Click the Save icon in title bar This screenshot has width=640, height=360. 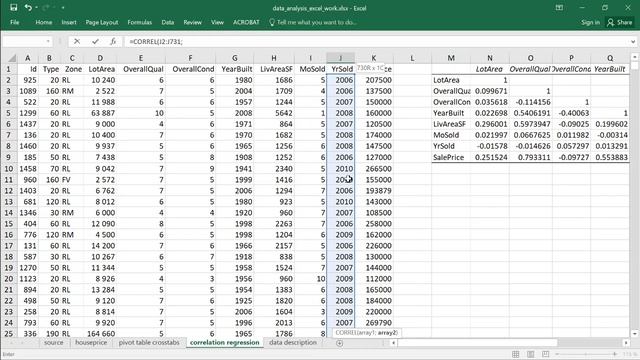[13, 7]
